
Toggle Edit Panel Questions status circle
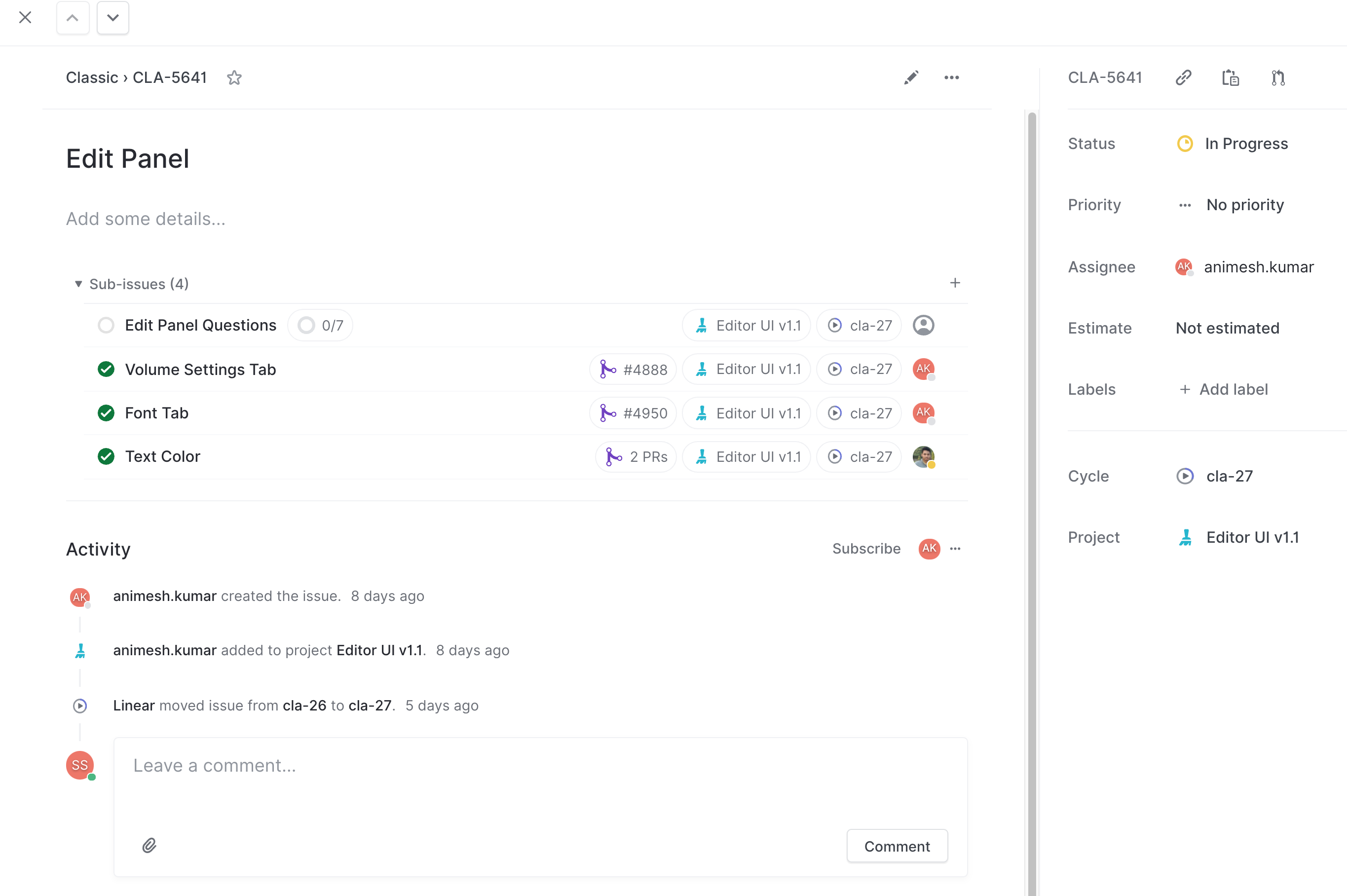(106, 325)
